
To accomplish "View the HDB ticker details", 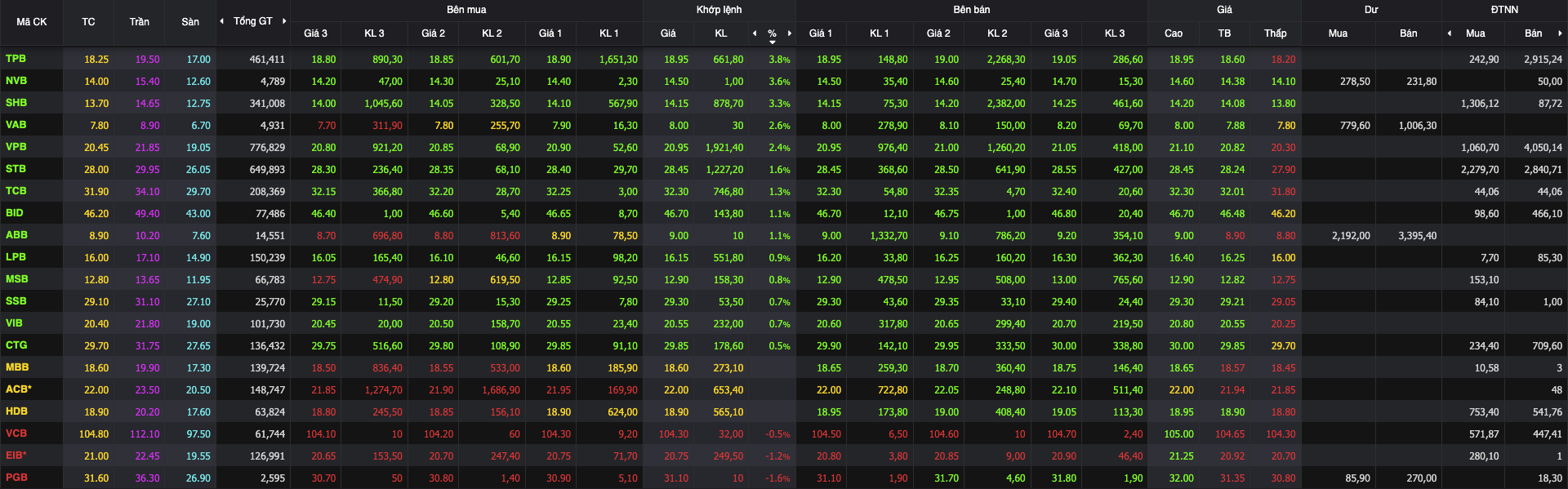I will pyautogui.click(x=16, y=411).
